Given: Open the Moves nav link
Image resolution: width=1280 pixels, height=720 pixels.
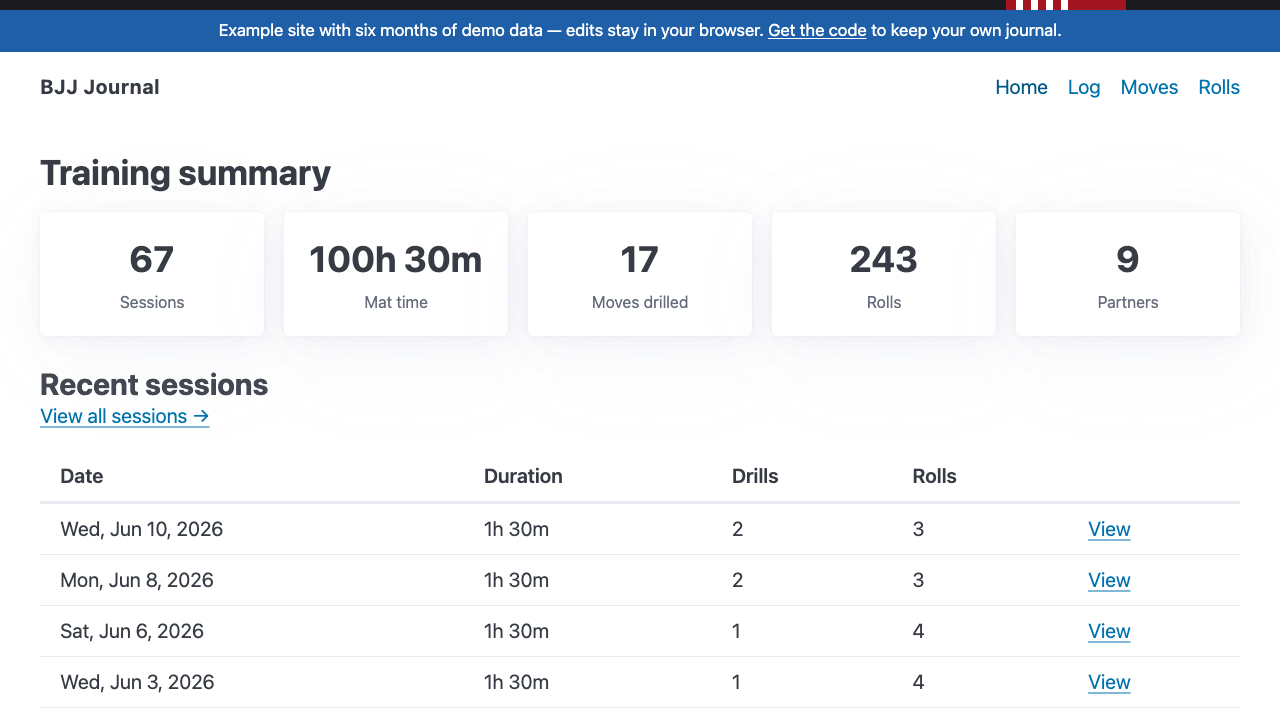Looking at the screenshot, I should (1149, 87).
